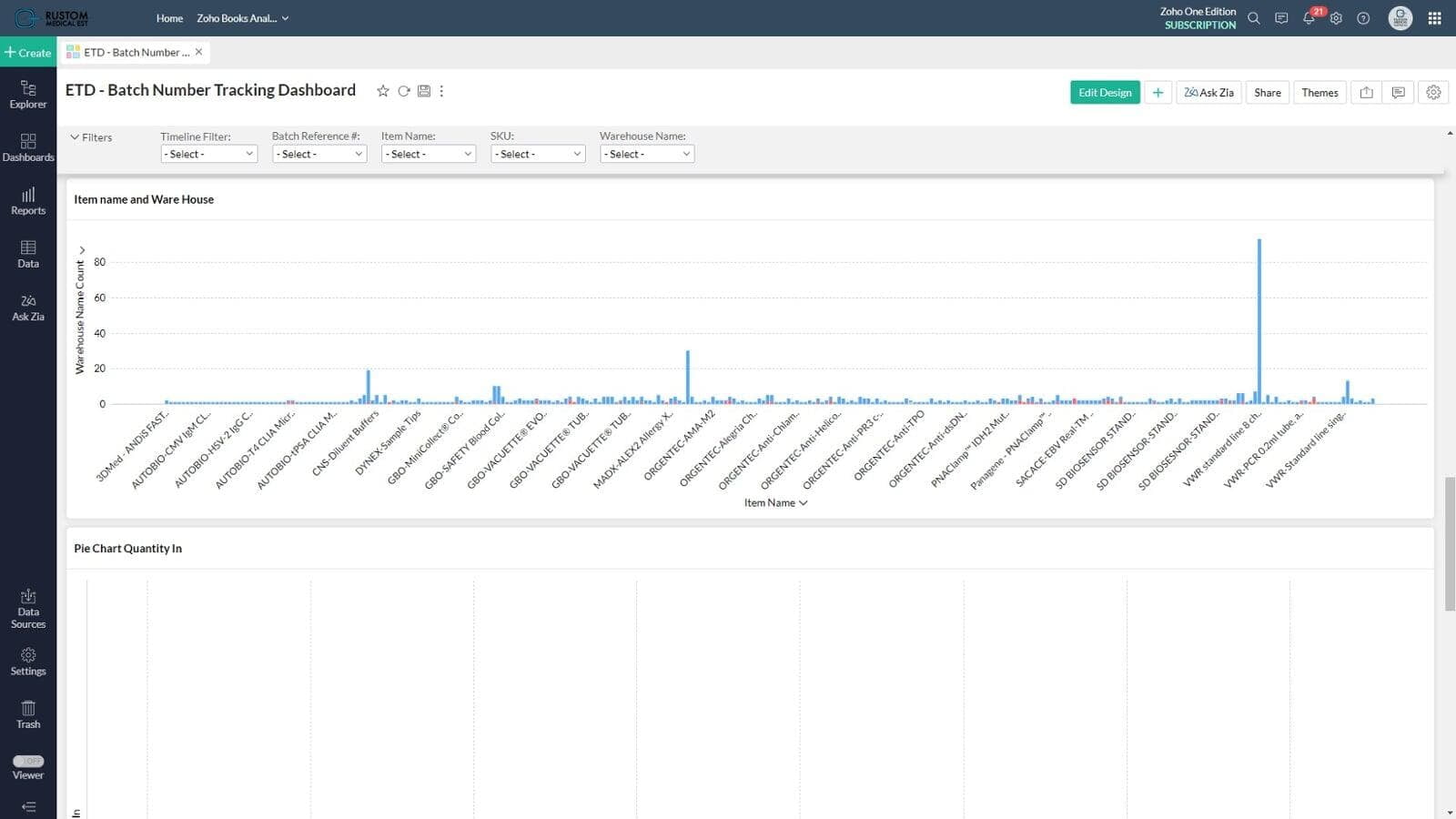Open Settings in the sidebar
The height and width of the screenshot is (819, 1456).
28,662
